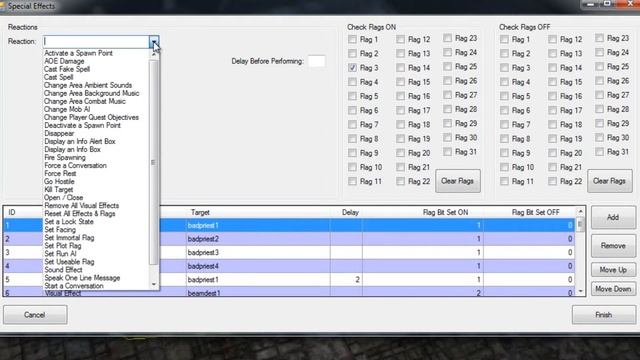The image size is (640, 360).
Task: Uncheck Flag 3 under Check Flags ON
Action: click(x=352, y=68)
